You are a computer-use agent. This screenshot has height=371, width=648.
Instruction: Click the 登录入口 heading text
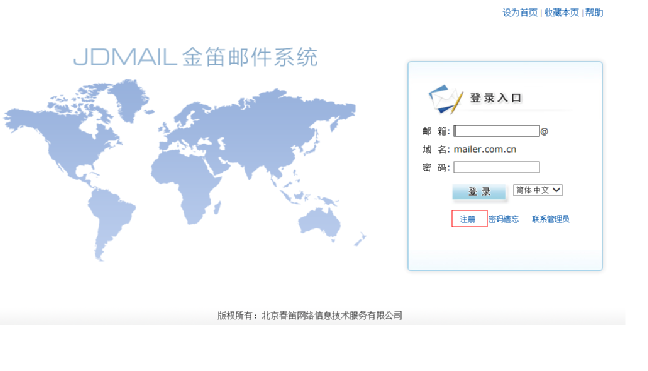(x=496, y=98)
